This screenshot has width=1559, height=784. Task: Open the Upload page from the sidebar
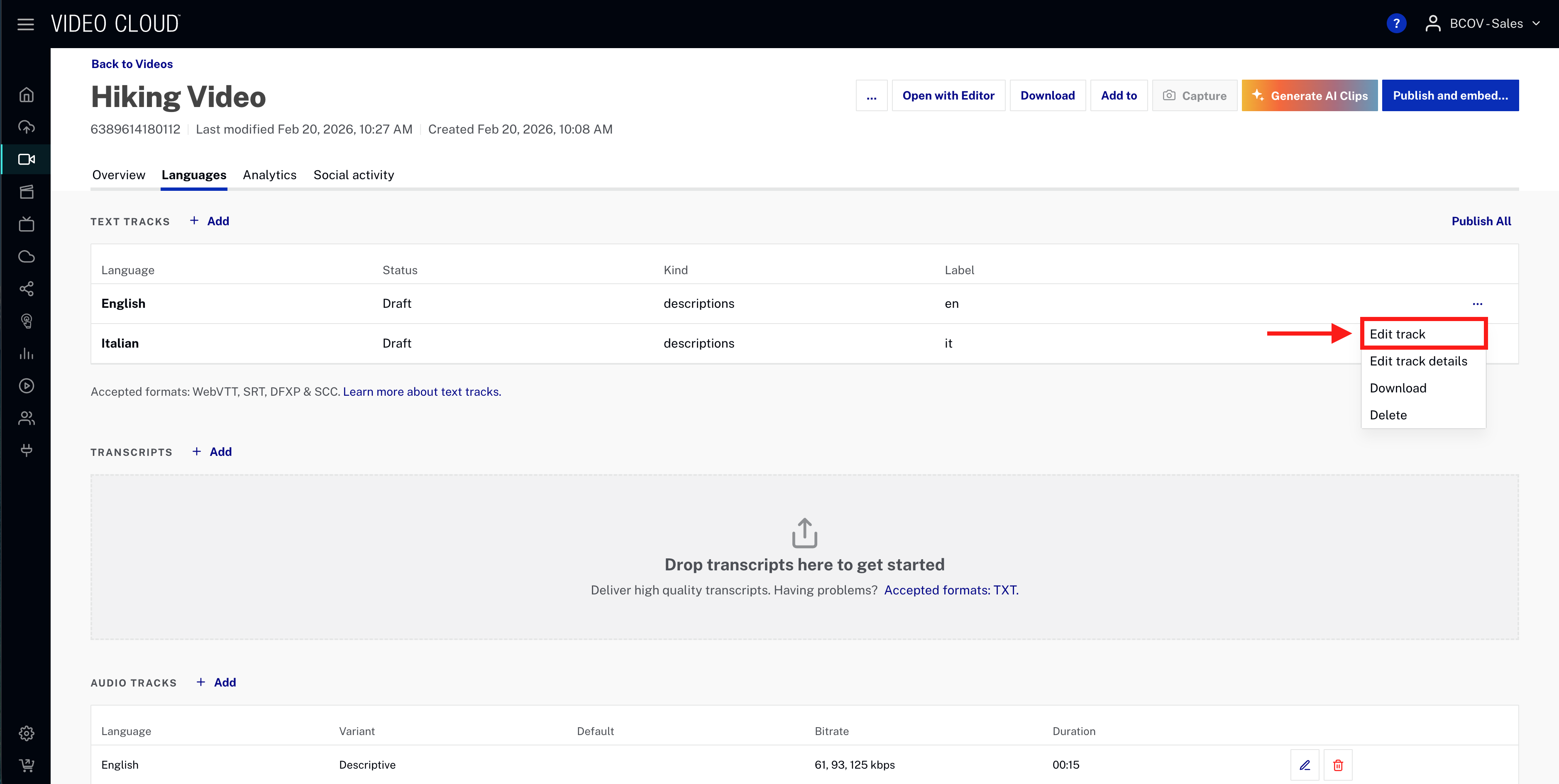tap(27, 127)
